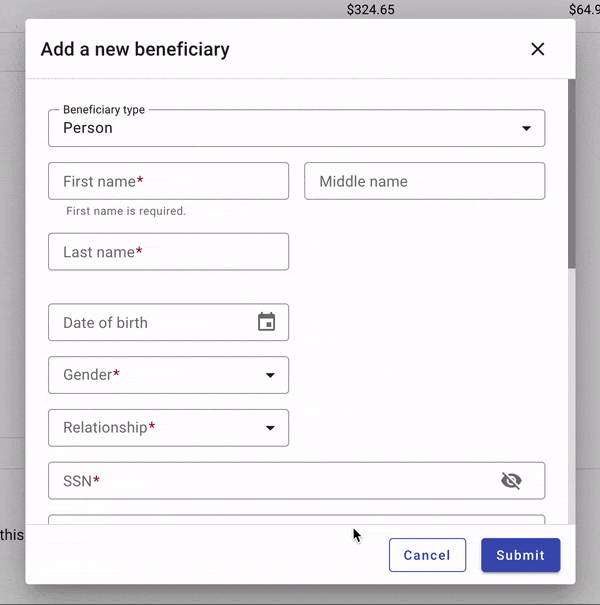Click the Relationship dropdown arrow icon
Screen dimensions: 600x605
point(270,428)
